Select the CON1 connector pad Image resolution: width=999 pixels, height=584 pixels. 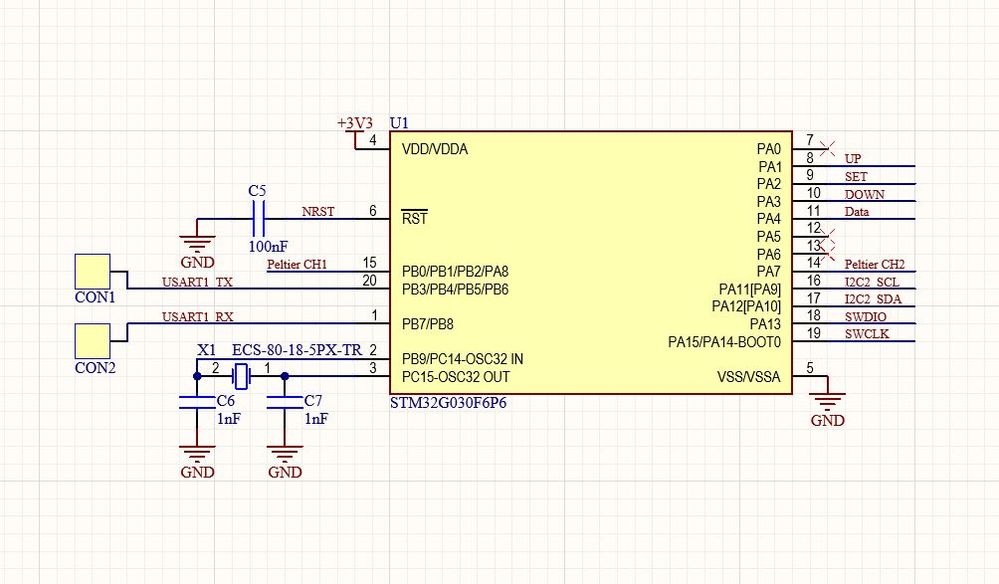tap(92, 271)
